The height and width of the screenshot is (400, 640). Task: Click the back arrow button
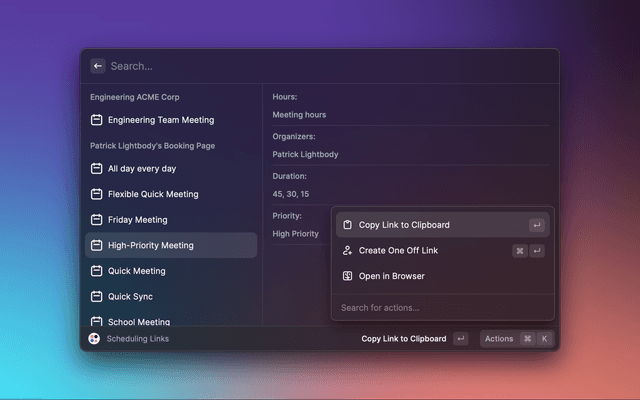[x=98, y=66]
